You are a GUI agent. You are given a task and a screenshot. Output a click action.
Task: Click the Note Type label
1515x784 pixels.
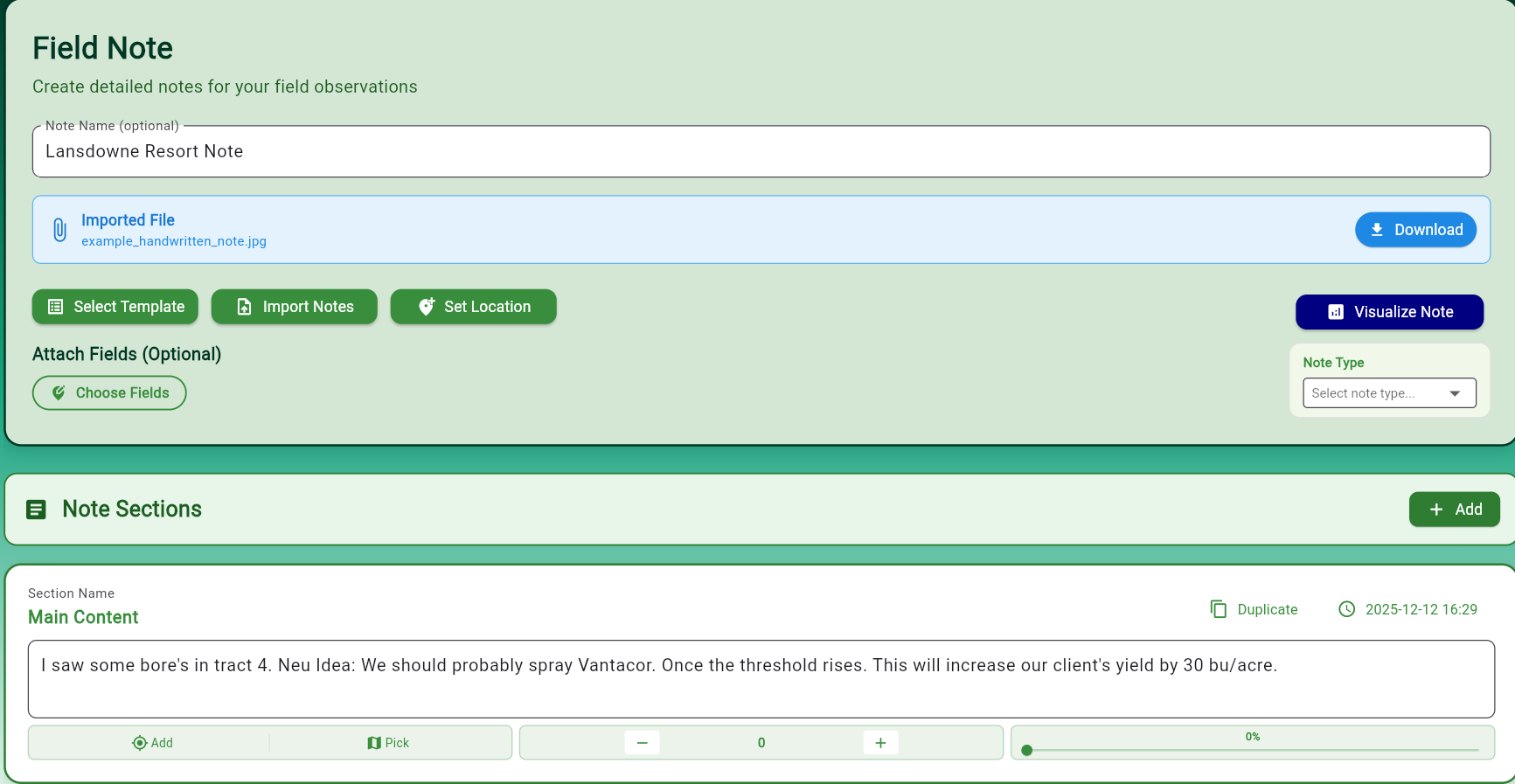tap(1333, 363)
